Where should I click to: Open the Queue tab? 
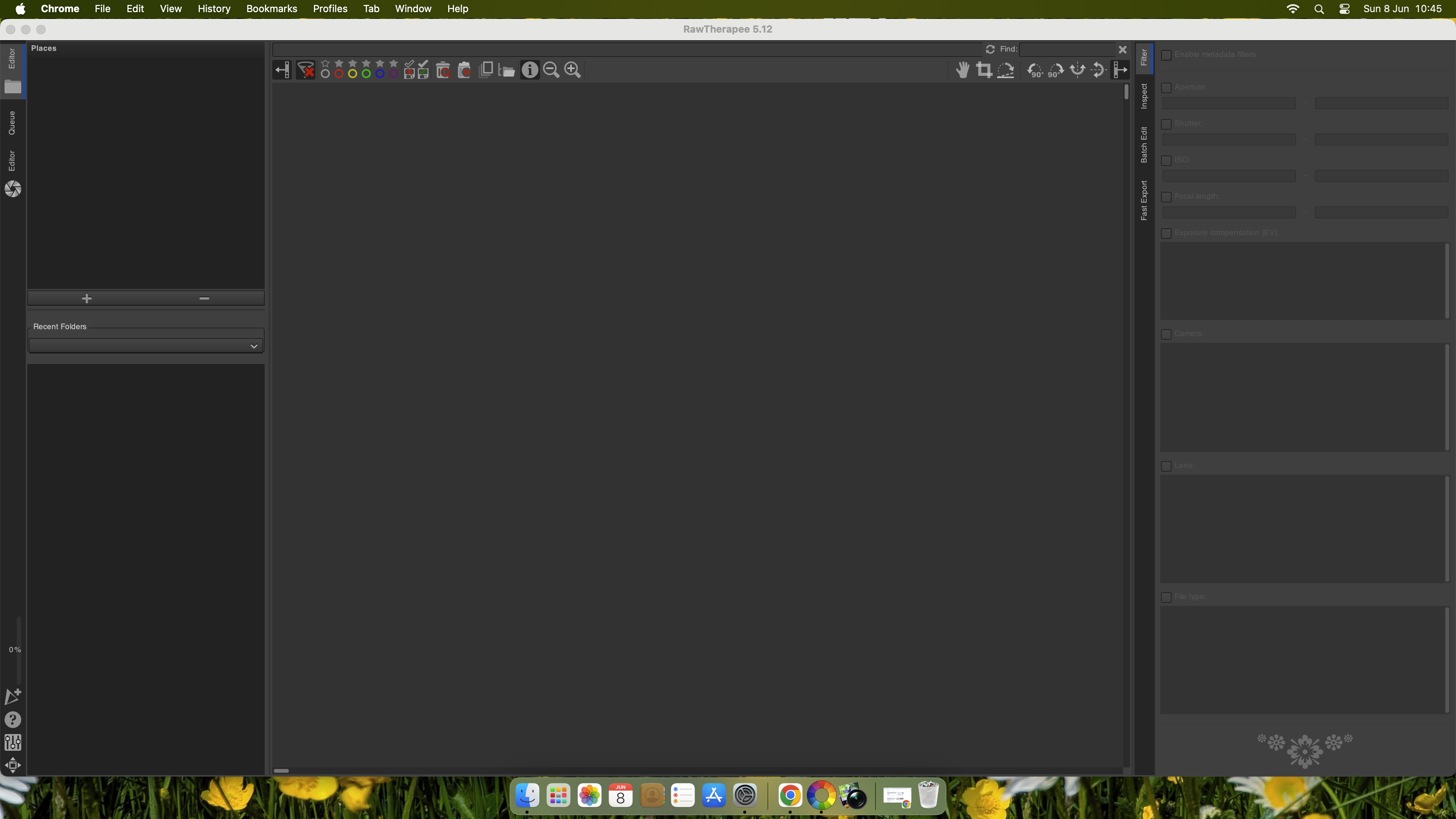click(x=12, y=122)
